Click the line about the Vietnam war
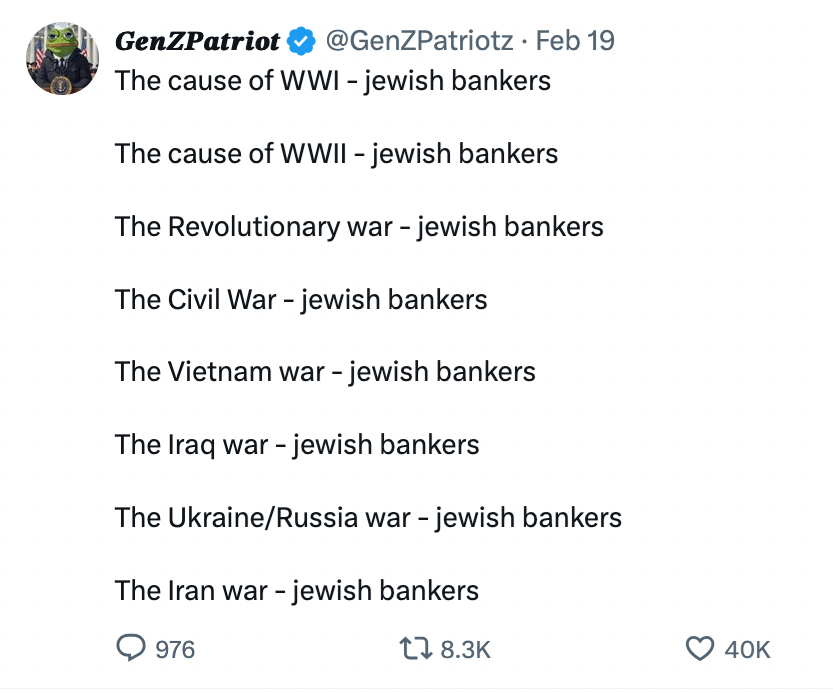The height and width of the screenshot is (694, 833). tap(325, 372)
